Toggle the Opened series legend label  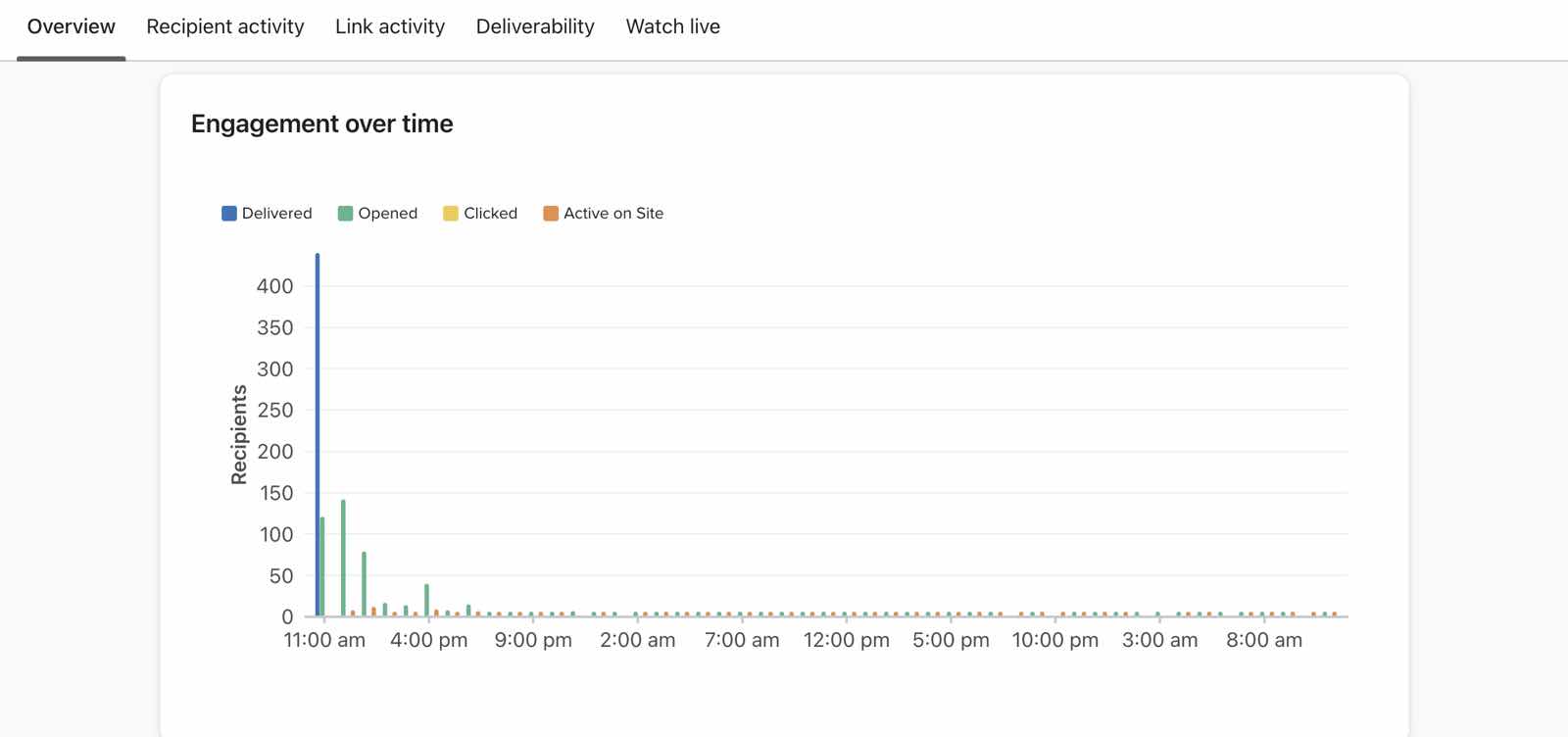(387, 214)
